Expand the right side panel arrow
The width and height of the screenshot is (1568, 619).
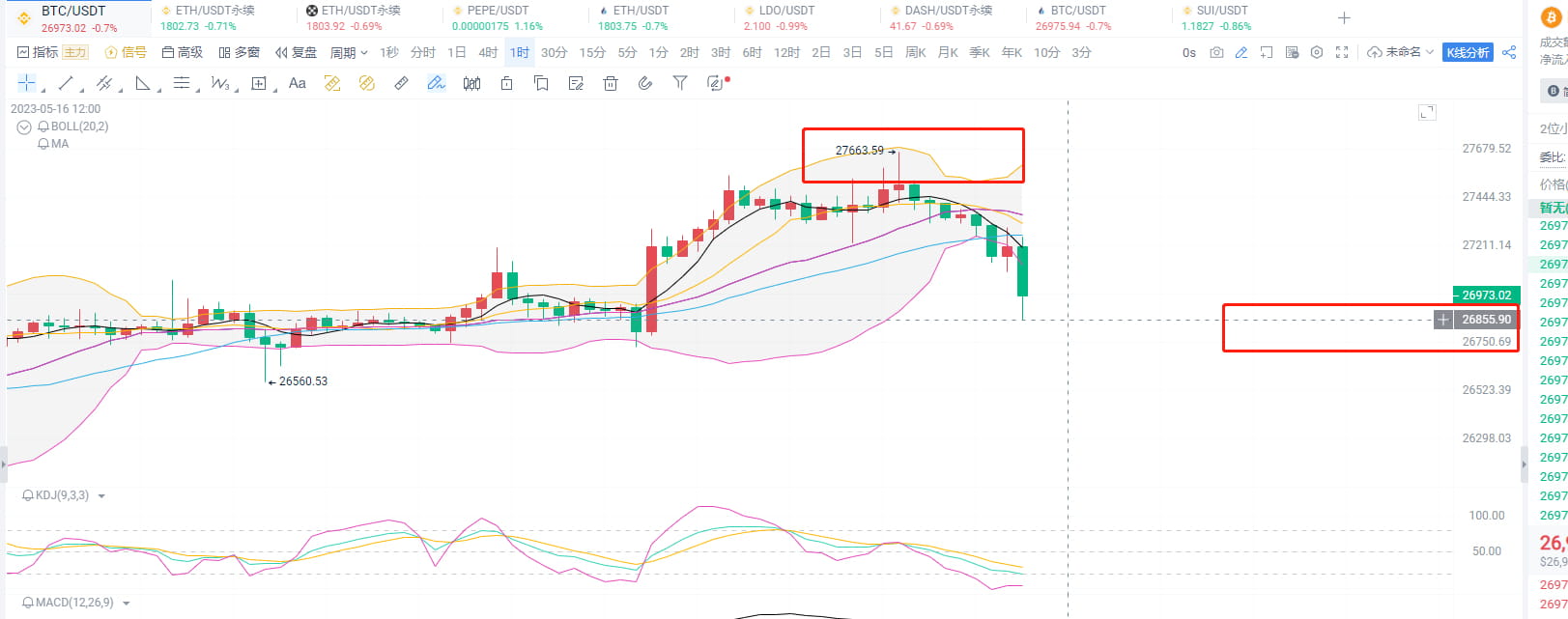click(1525, 463)
